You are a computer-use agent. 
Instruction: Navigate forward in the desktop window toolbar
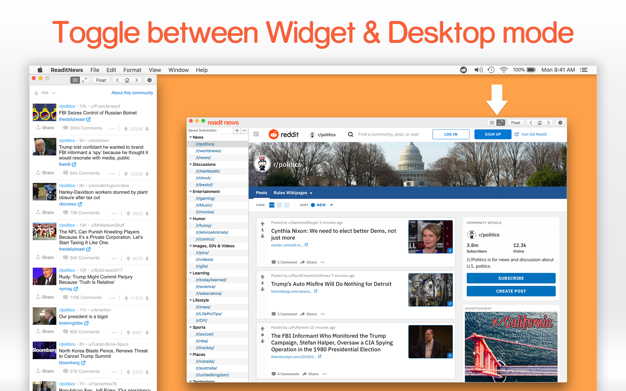(x=548, y=123)
